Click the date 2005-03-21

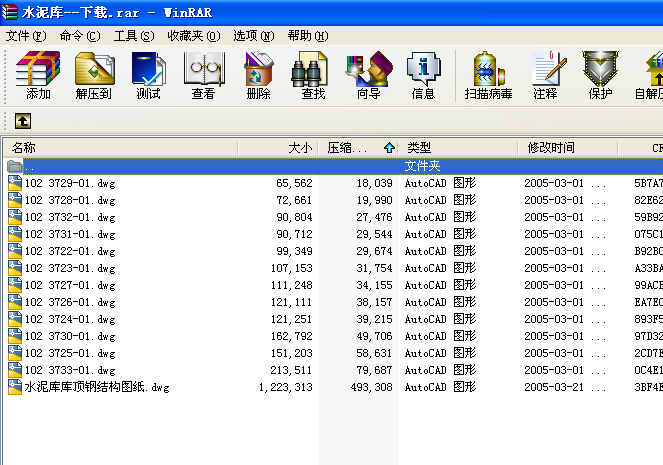click(554, 387)
